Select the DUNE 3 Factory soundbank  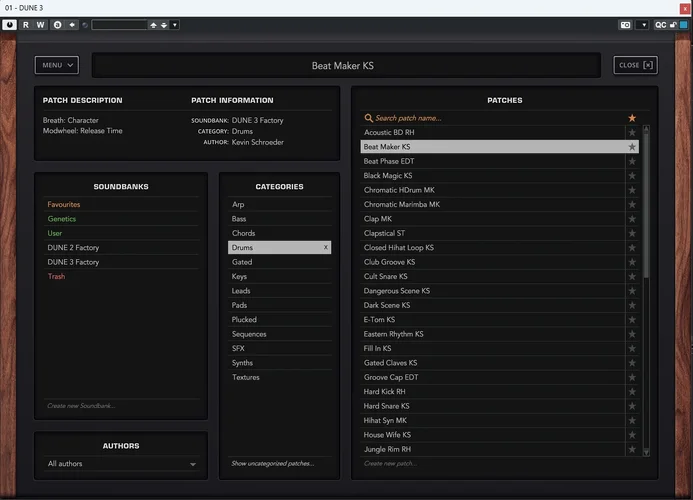point(73,262)
